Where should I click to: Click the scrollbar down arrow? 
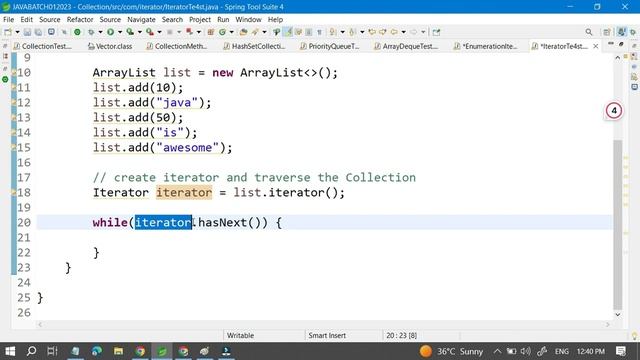[618, 315]
